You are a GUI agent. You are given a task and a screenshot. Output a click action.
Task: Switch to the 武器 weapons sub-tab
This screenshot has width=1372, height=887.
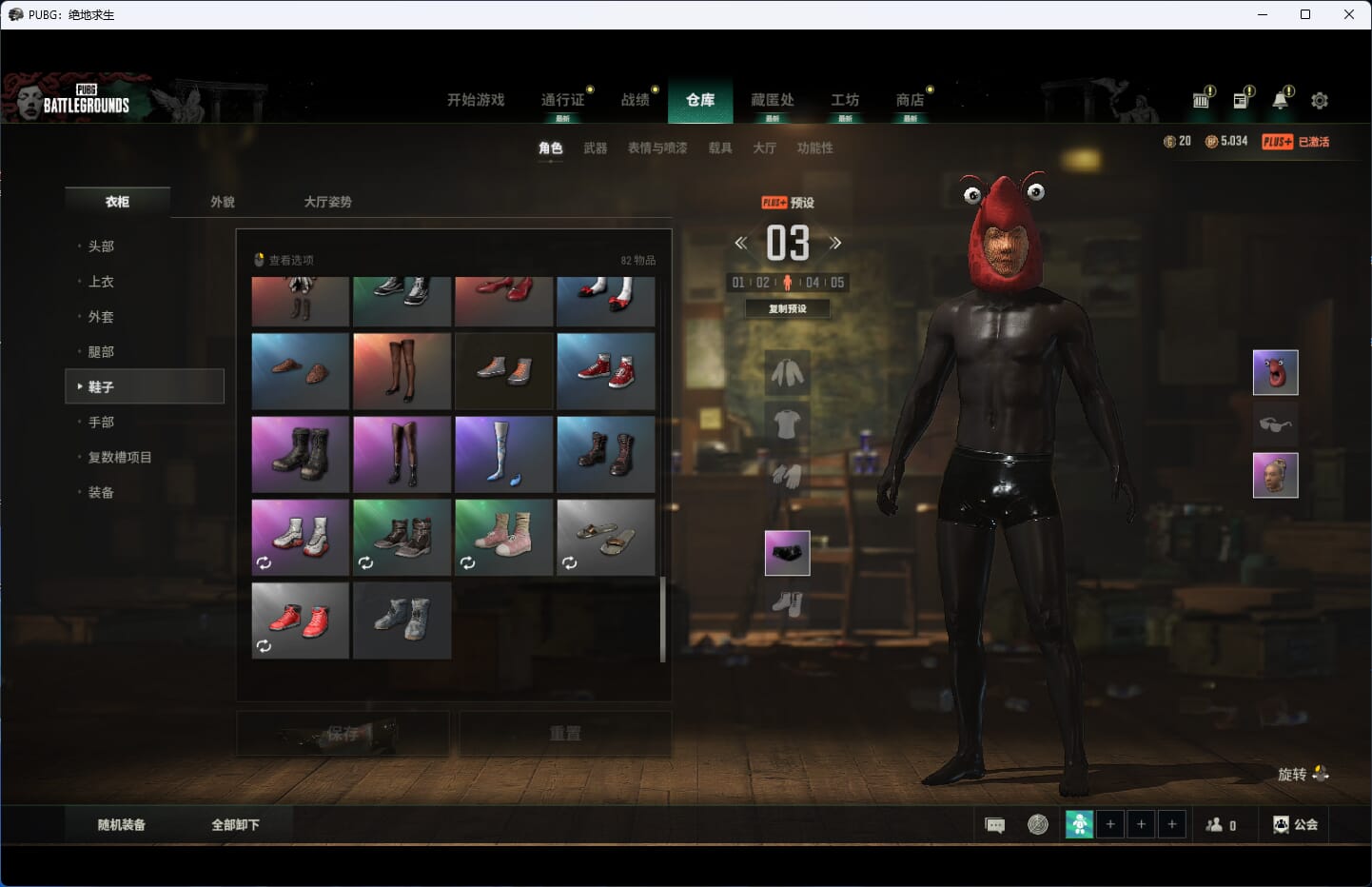click(x=596, y=148)
